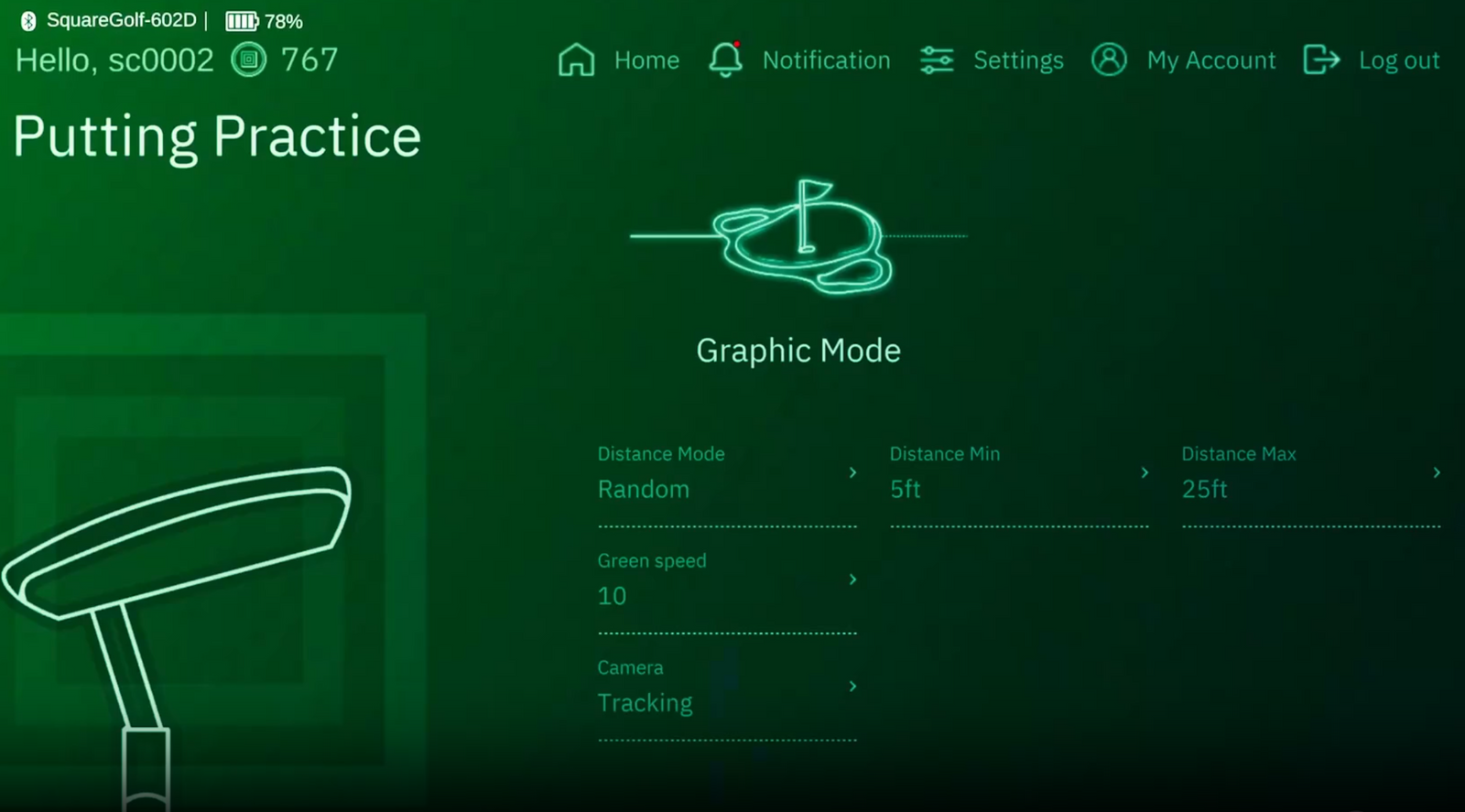
Task: Open the Green speed chevron
Action: point(852,579)
